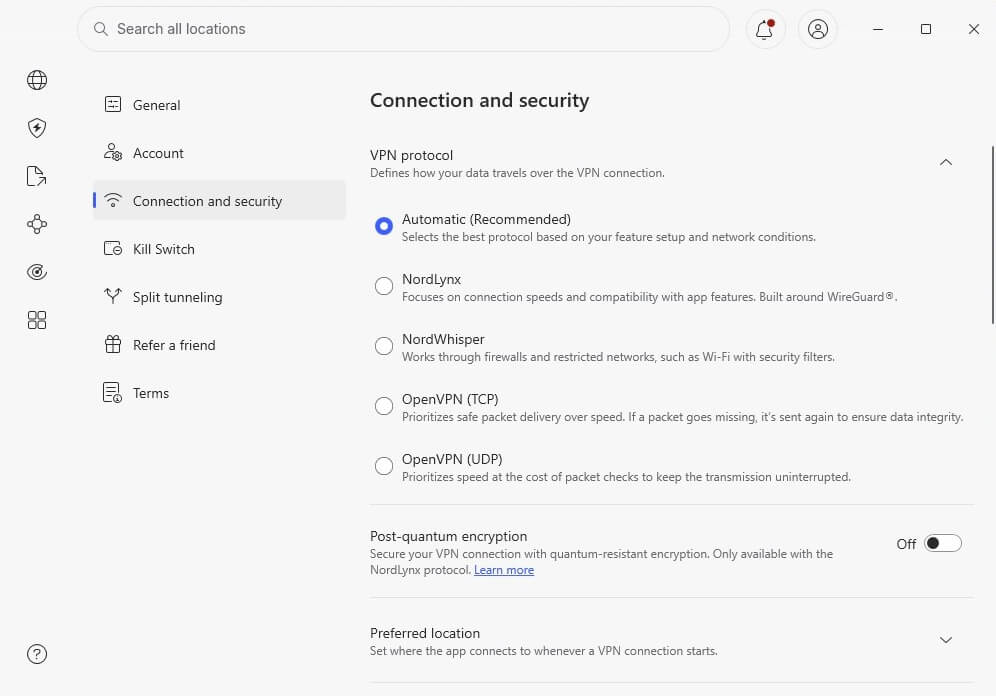Collapse the VPN protocol section chevron

tap(946, 163)
